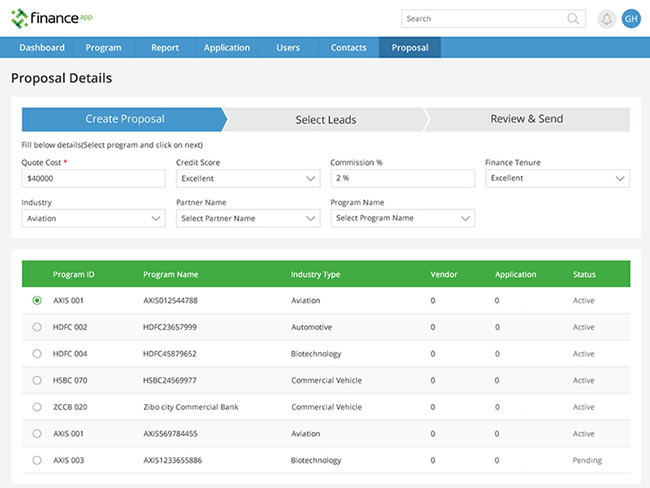
Task: Open the Select Program Name dropdown
Action: 403,218
